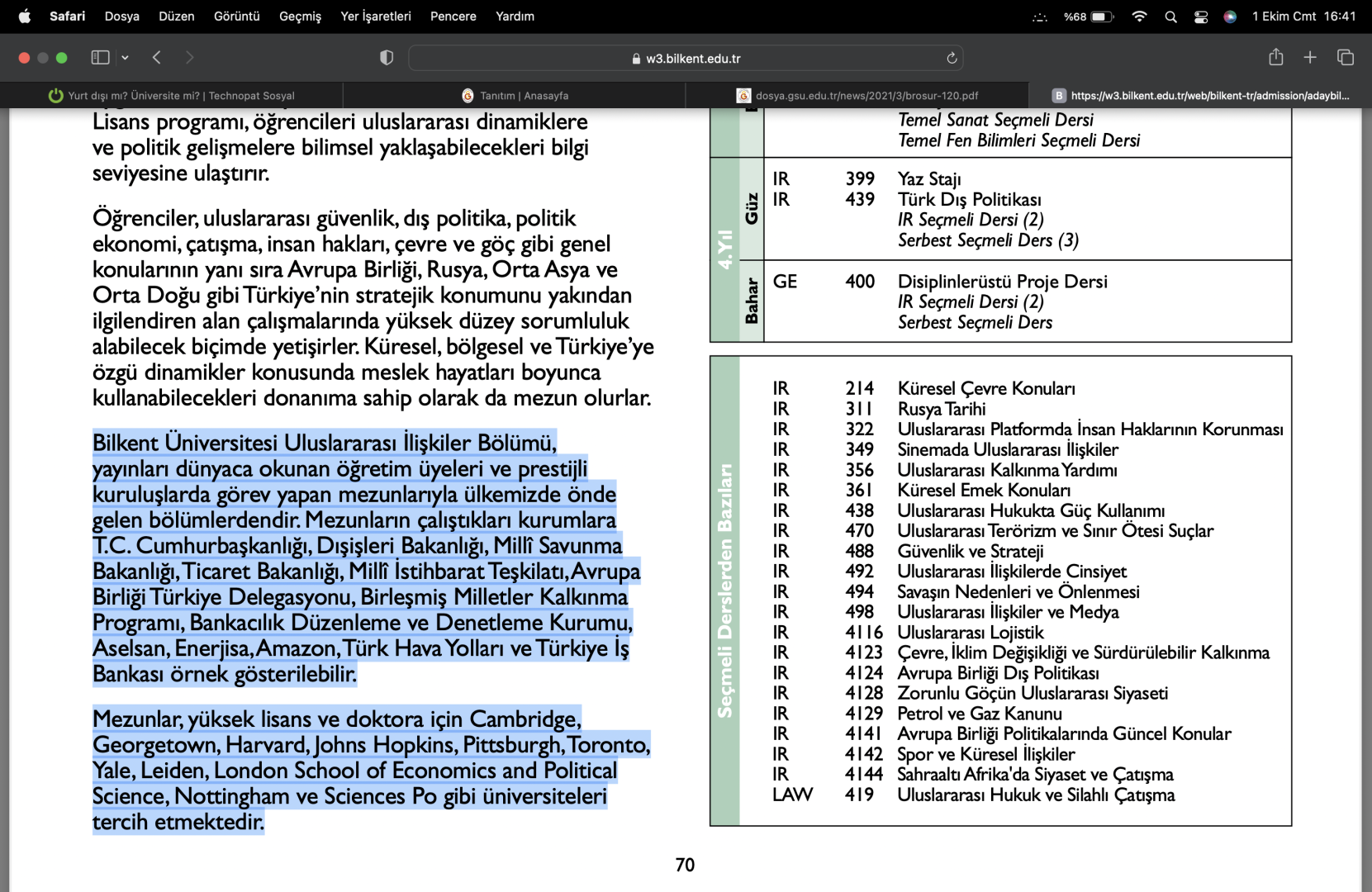The image size is (1372, 892).
Task: Click the Technopat tab favicon
Action: click(56, 95)
